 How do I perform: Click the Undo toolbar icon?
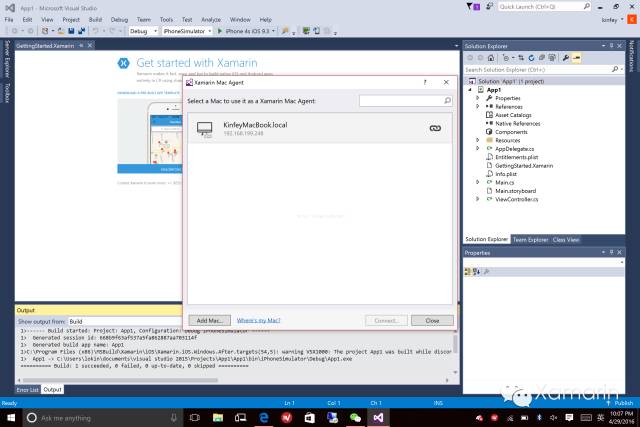(x=96, y=31)
